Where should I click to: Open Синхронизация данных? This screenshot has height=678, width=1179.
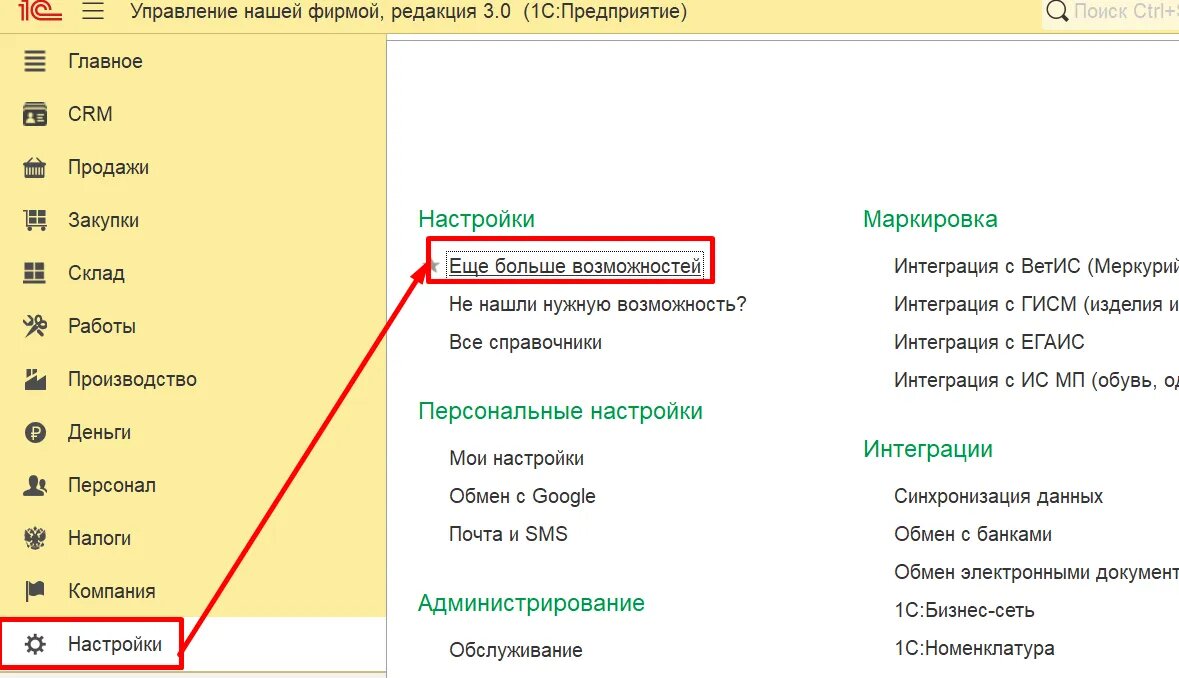point(999,496)
